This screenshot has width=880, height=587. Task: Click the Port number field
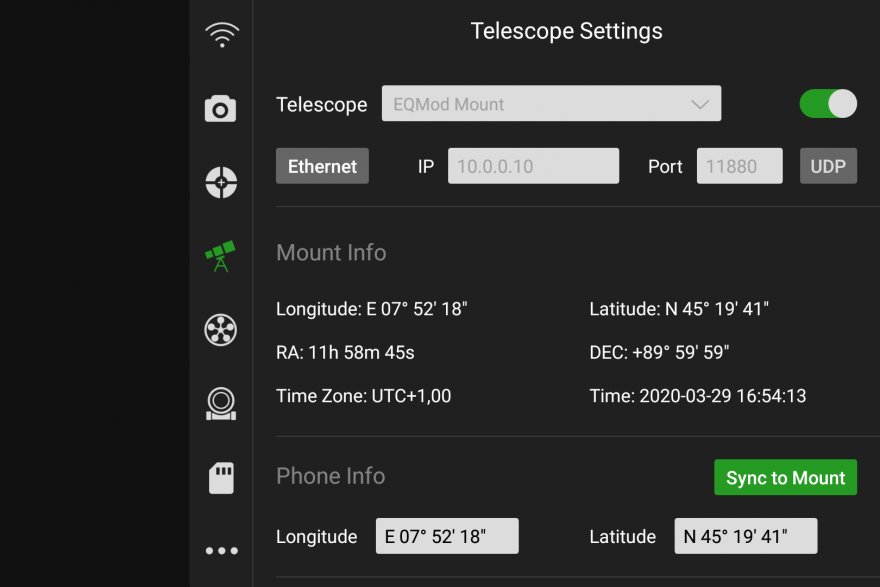tap(739, 167)
